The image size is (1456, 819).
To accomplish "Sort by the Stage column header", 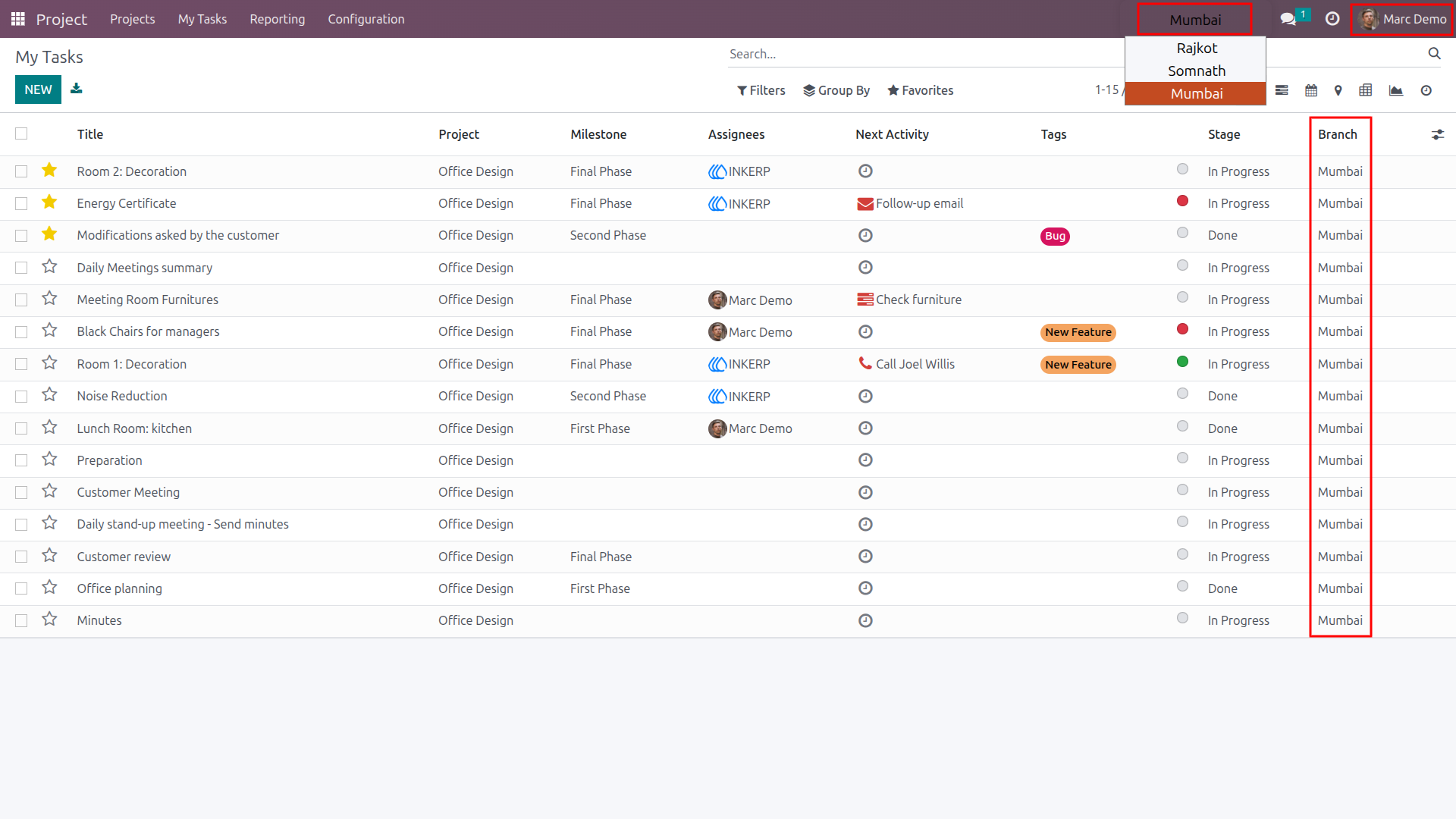I will 1224,134.
